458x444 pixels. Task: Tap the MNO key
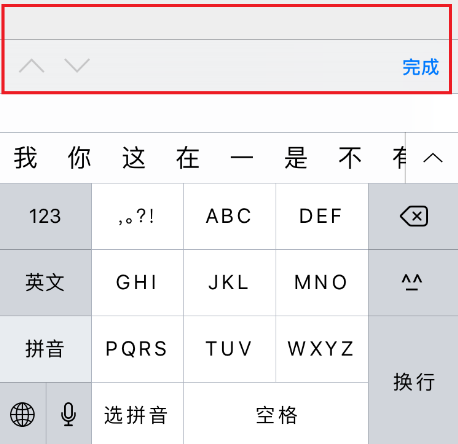pos(322,283)
